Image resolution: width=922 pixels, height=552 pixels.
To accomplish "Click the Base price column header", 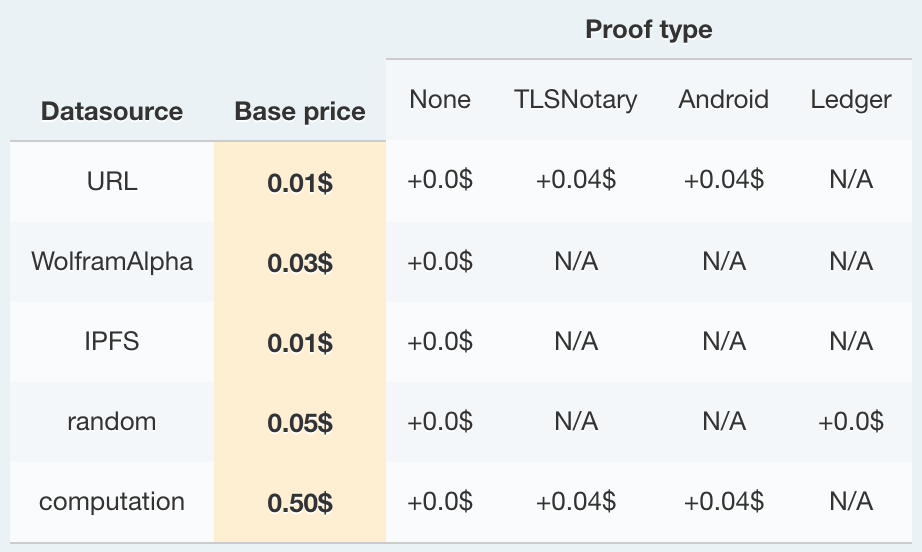I will pos(300,111).
